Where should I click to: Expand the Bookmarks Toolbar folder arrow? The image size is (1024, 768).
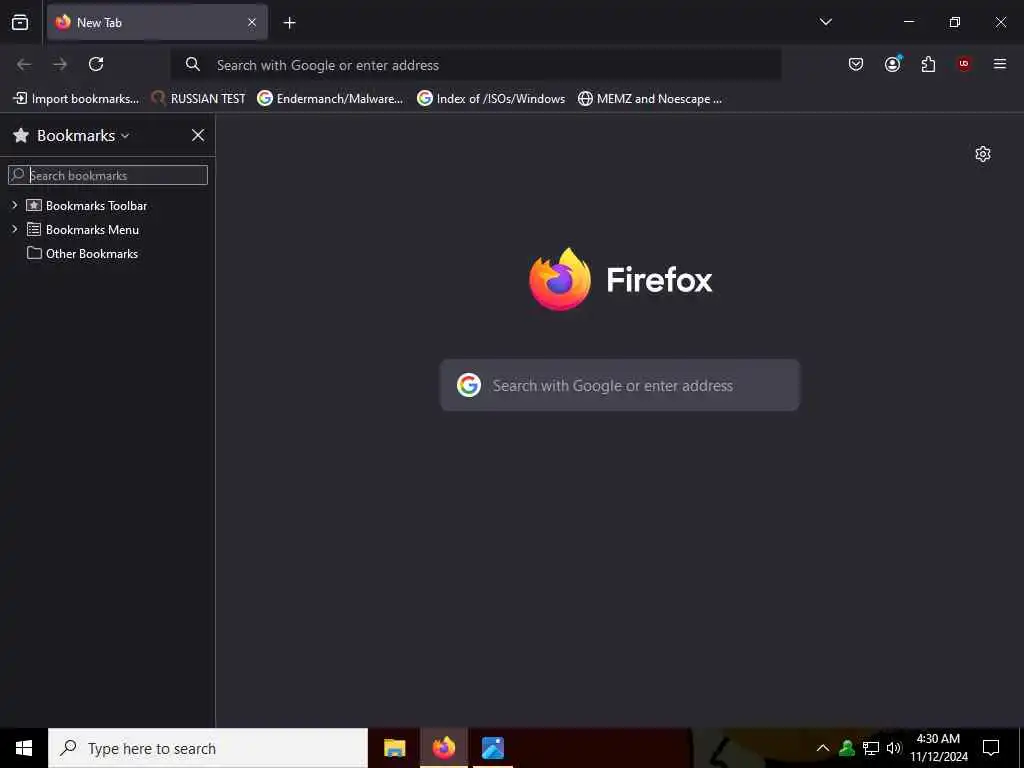pyautogui.click(x=14, y=205)
